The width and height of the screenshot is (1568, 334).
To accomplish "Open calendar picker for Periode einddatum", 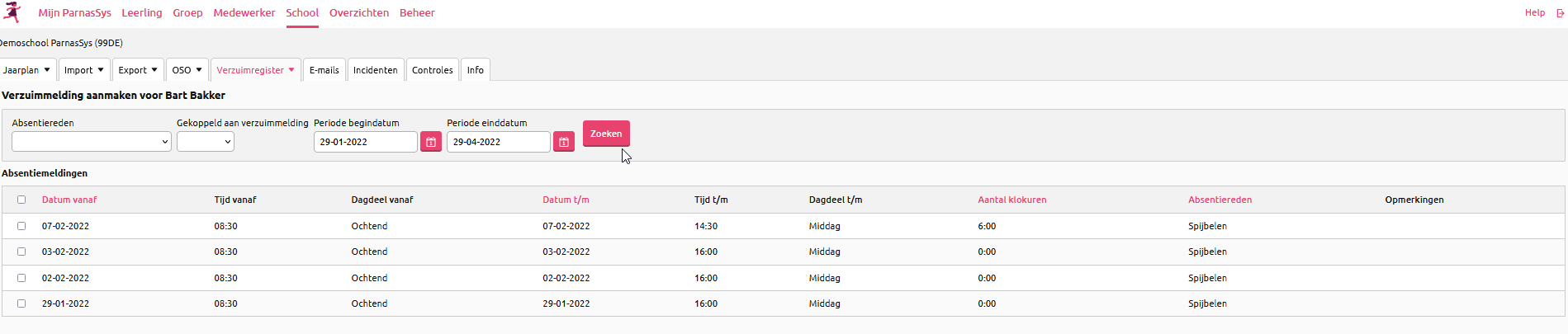I will pos(564,142).
